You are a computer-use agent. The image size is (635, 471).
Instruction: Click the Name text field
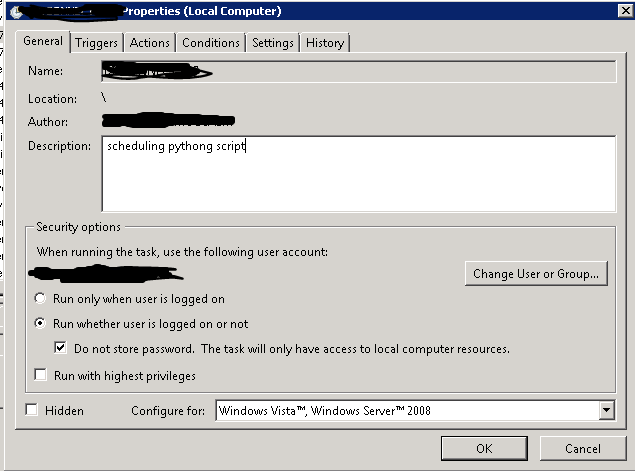358,71
